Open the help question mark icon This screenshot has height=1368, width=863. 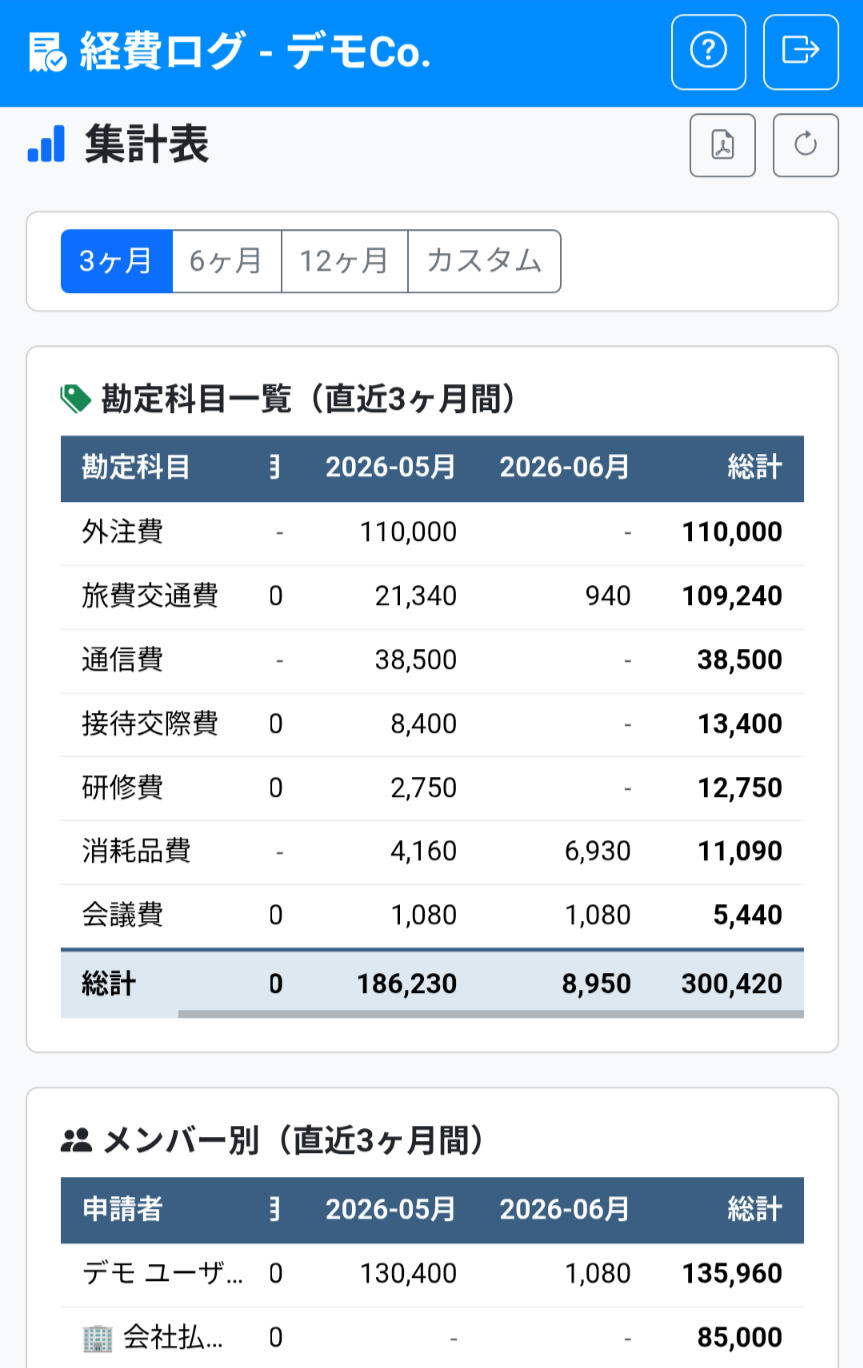point(708,52)
